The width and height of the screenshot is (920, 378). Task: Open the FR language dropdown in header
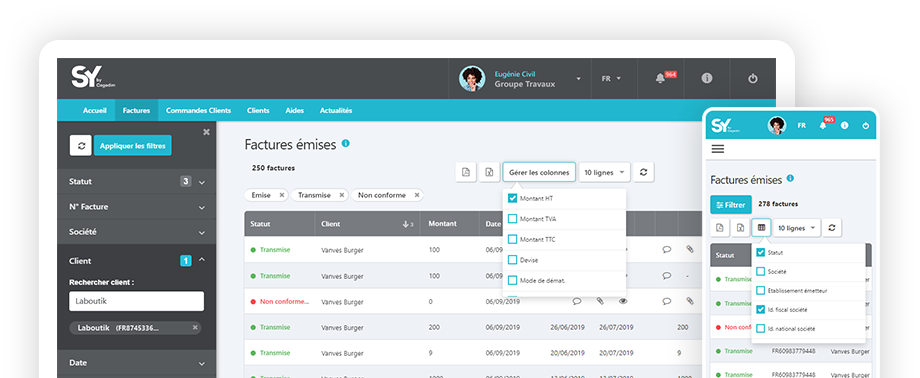tap(611, 78)
